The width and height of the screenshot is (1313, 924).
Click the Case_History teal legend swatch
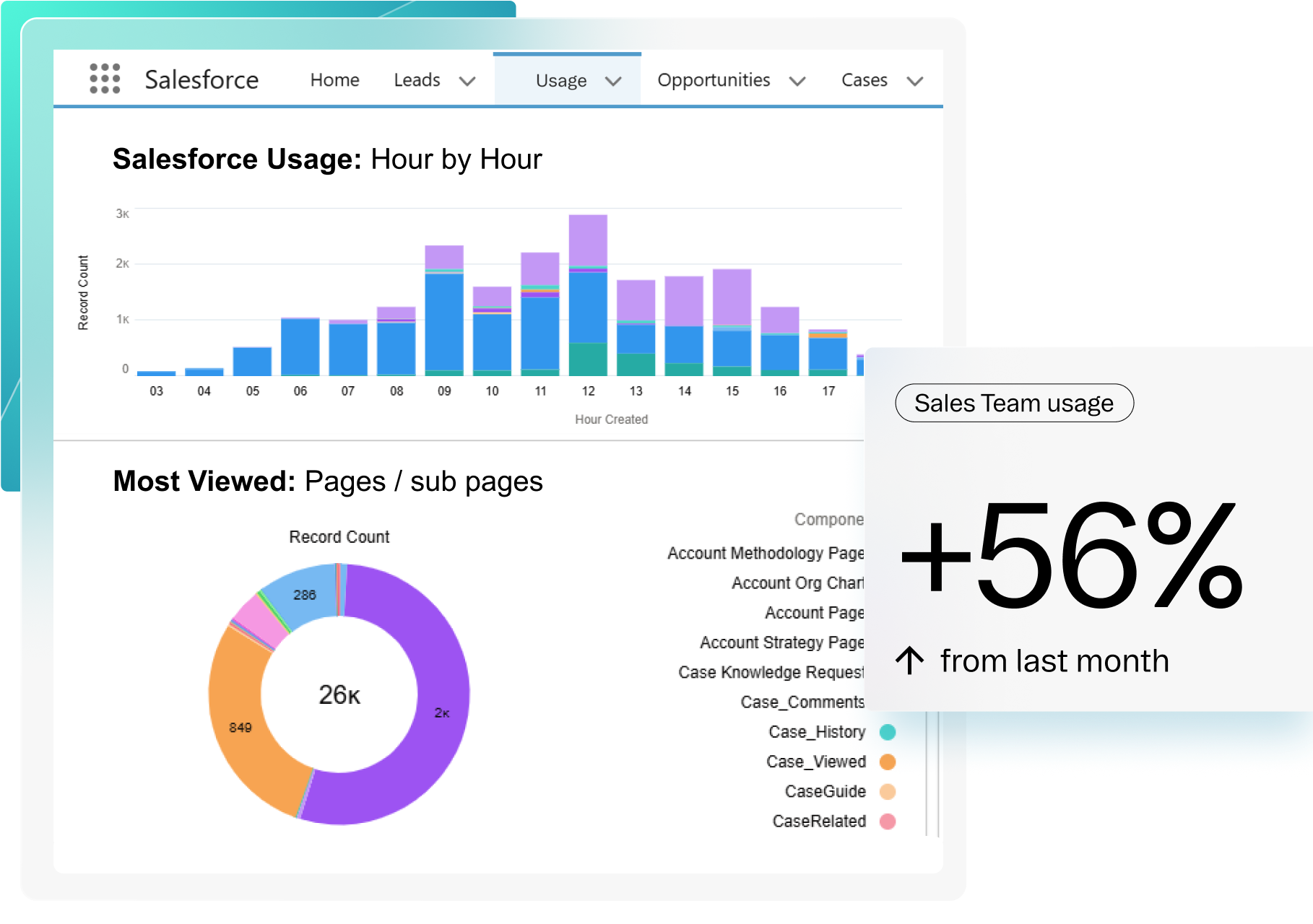point(888,732)
